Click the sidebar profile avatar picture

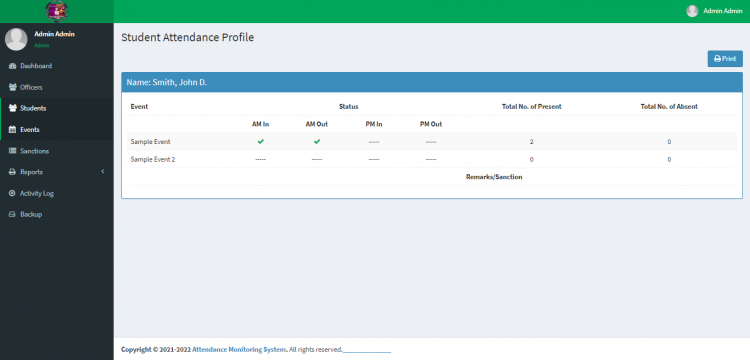(x=16, y=39)
